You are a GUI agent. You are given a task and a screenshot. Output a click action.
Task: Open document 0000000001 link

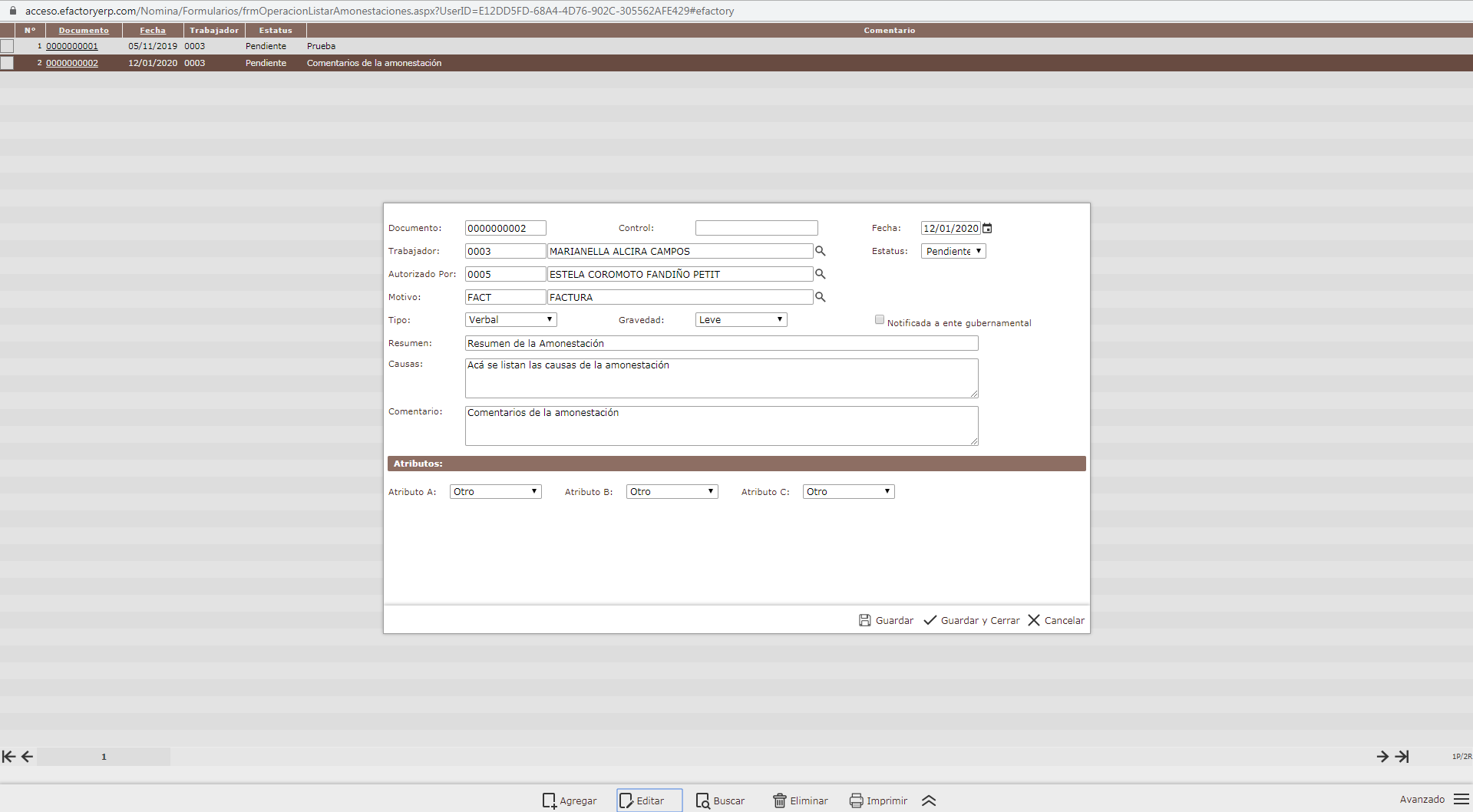point(72,46)
